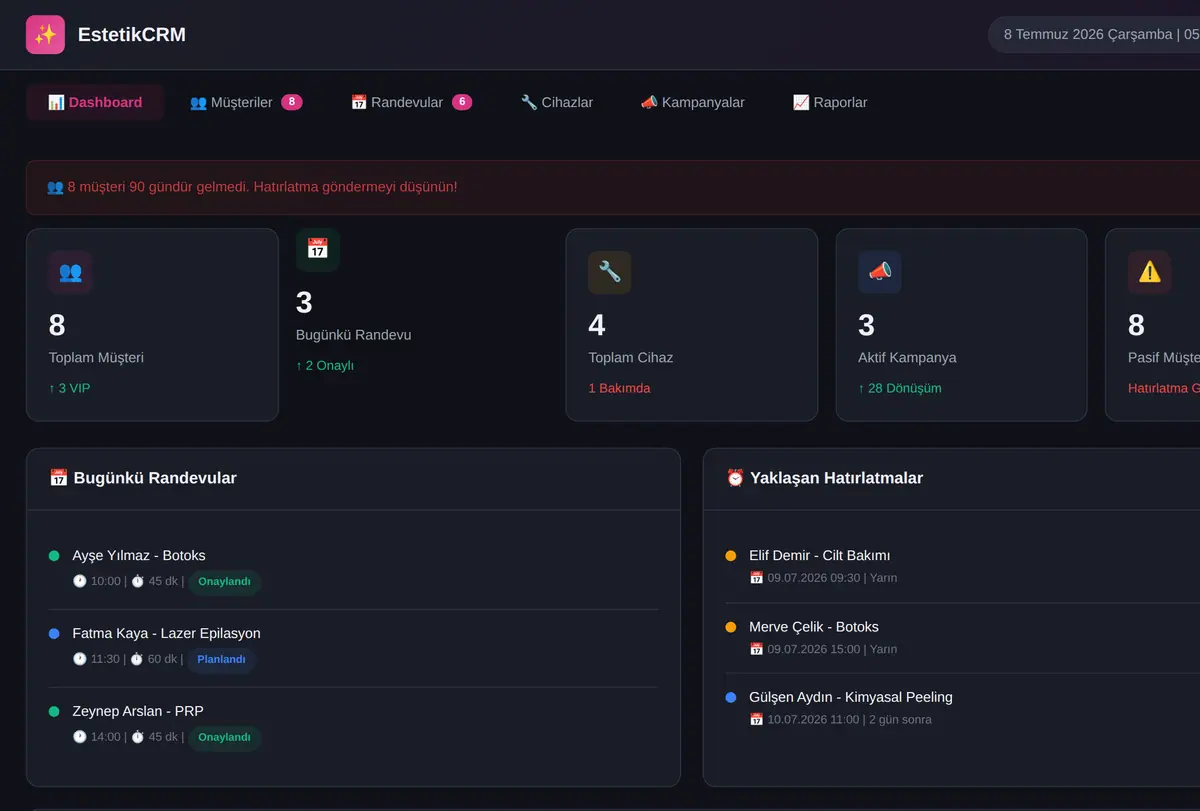
Task: Click the Pasif Müşteri warning icon
Action: (x=1150, y=272)
